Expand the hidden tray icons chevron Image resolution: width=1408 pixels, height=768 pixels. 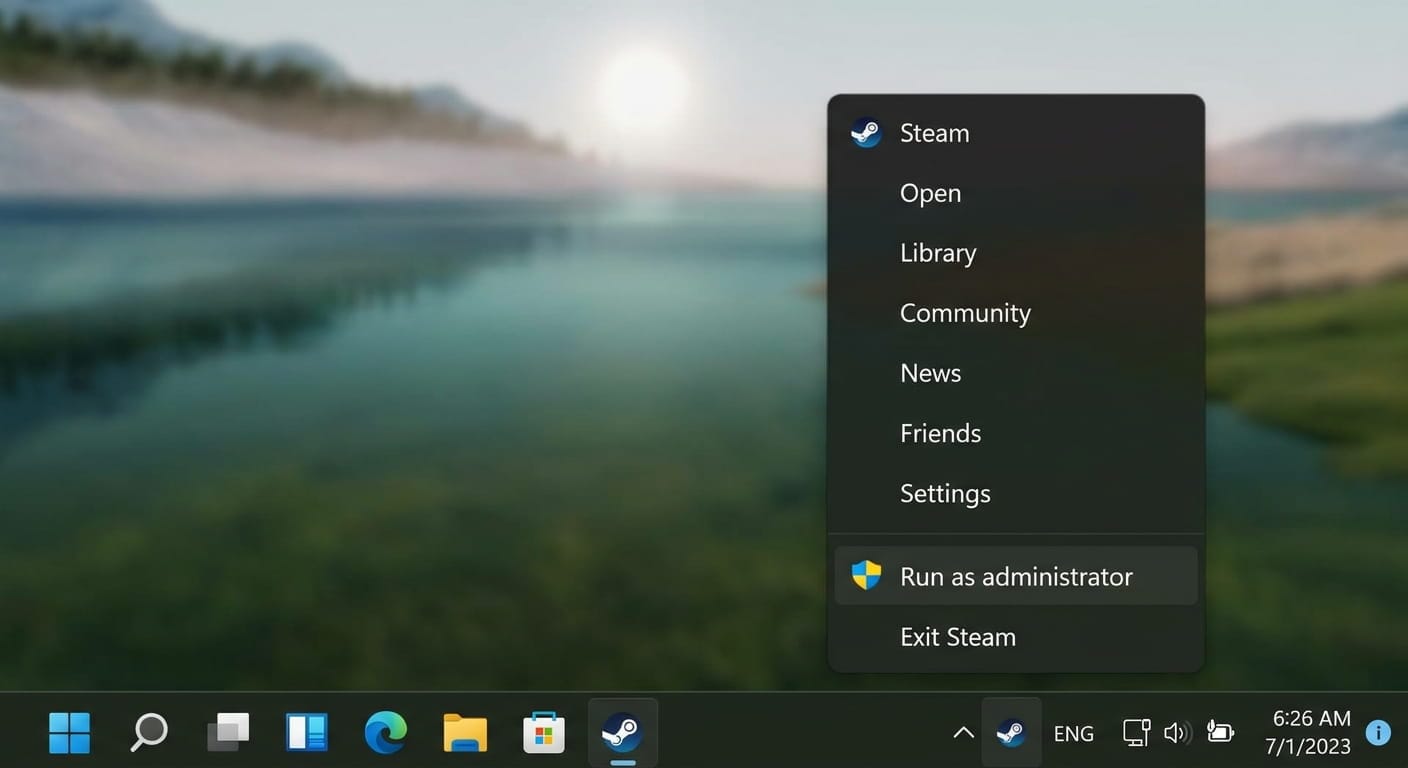[963, 733]
